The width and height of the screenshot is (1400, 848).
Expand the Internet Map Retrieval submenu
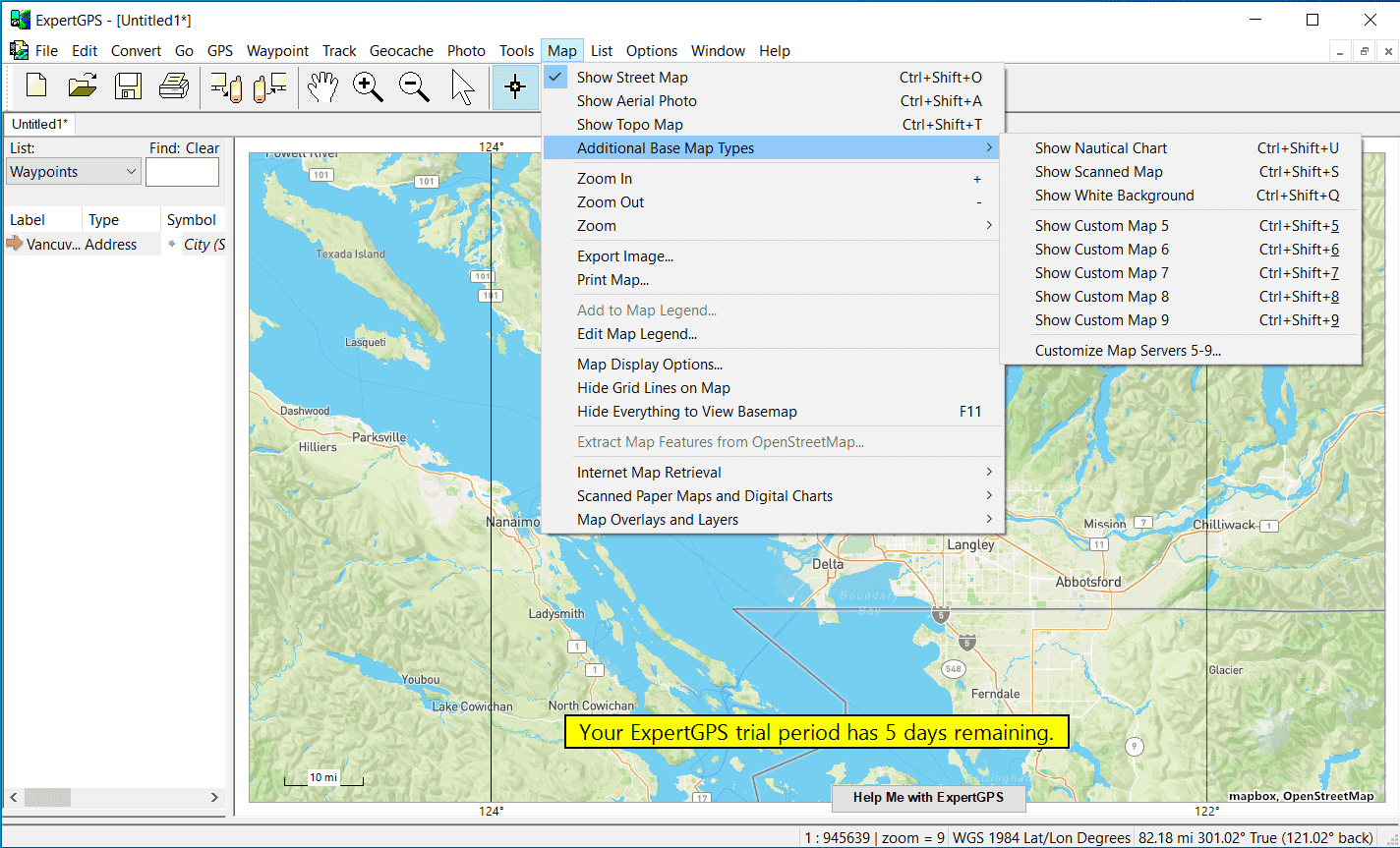tap(649, 473)
